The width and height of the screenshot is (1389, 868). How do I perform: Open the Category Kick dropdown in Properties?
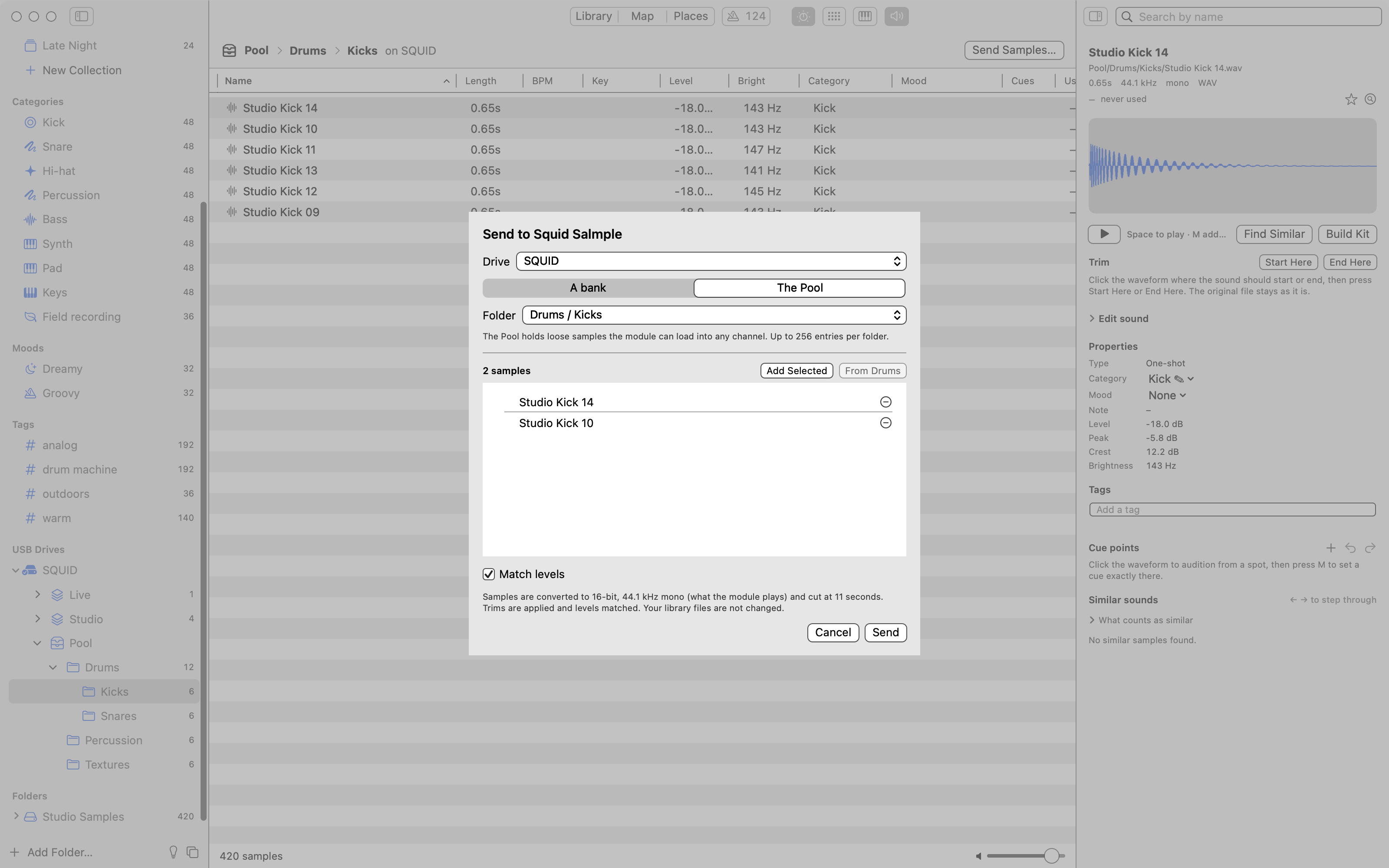click(1171, 379)
